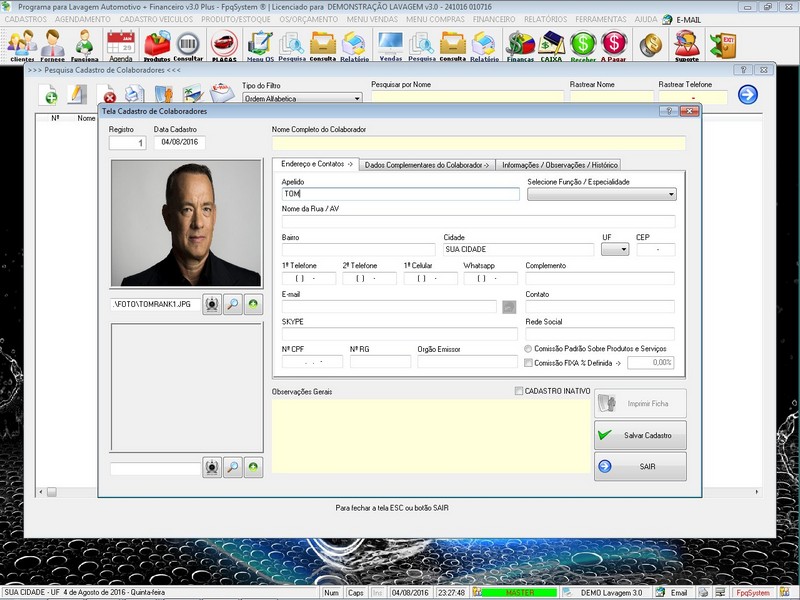Click the delete record red X icon
800x600 pixels.
[106, 95]
